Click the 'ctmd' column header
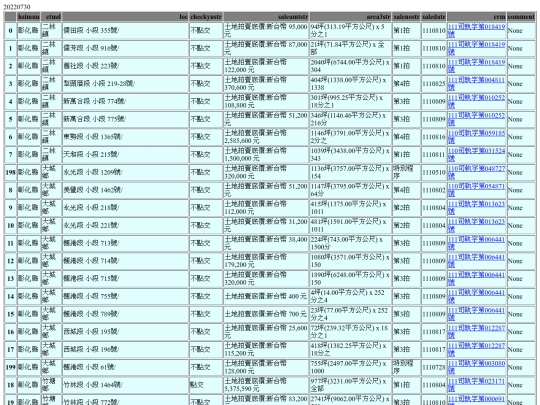Viewport: 540px width, 405px height. coord(51,17)
